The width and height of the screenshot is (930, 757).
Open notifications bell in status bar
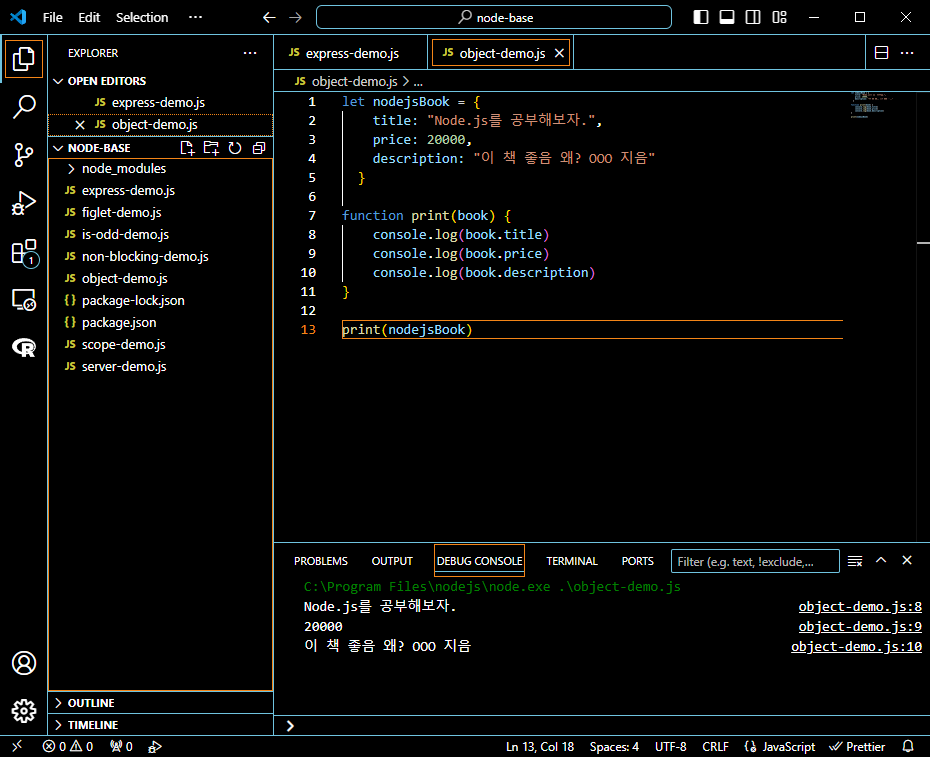pyautogui.click(x=907, y=746)
